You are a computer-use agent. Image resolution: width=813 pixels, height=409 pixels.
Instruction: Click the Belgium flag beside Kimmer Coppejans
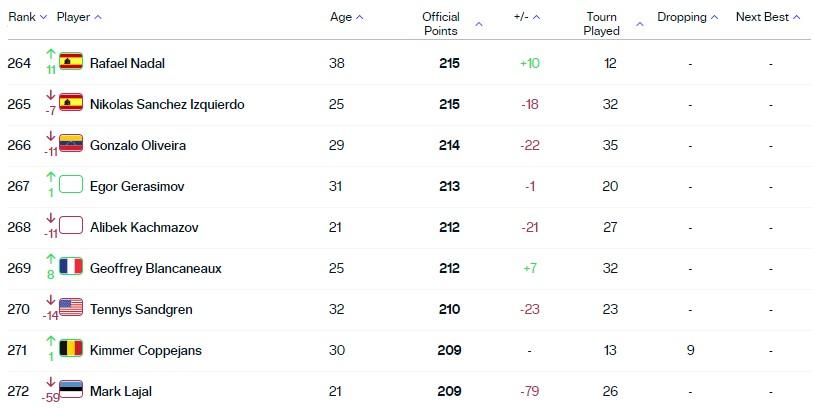[71, 348]
